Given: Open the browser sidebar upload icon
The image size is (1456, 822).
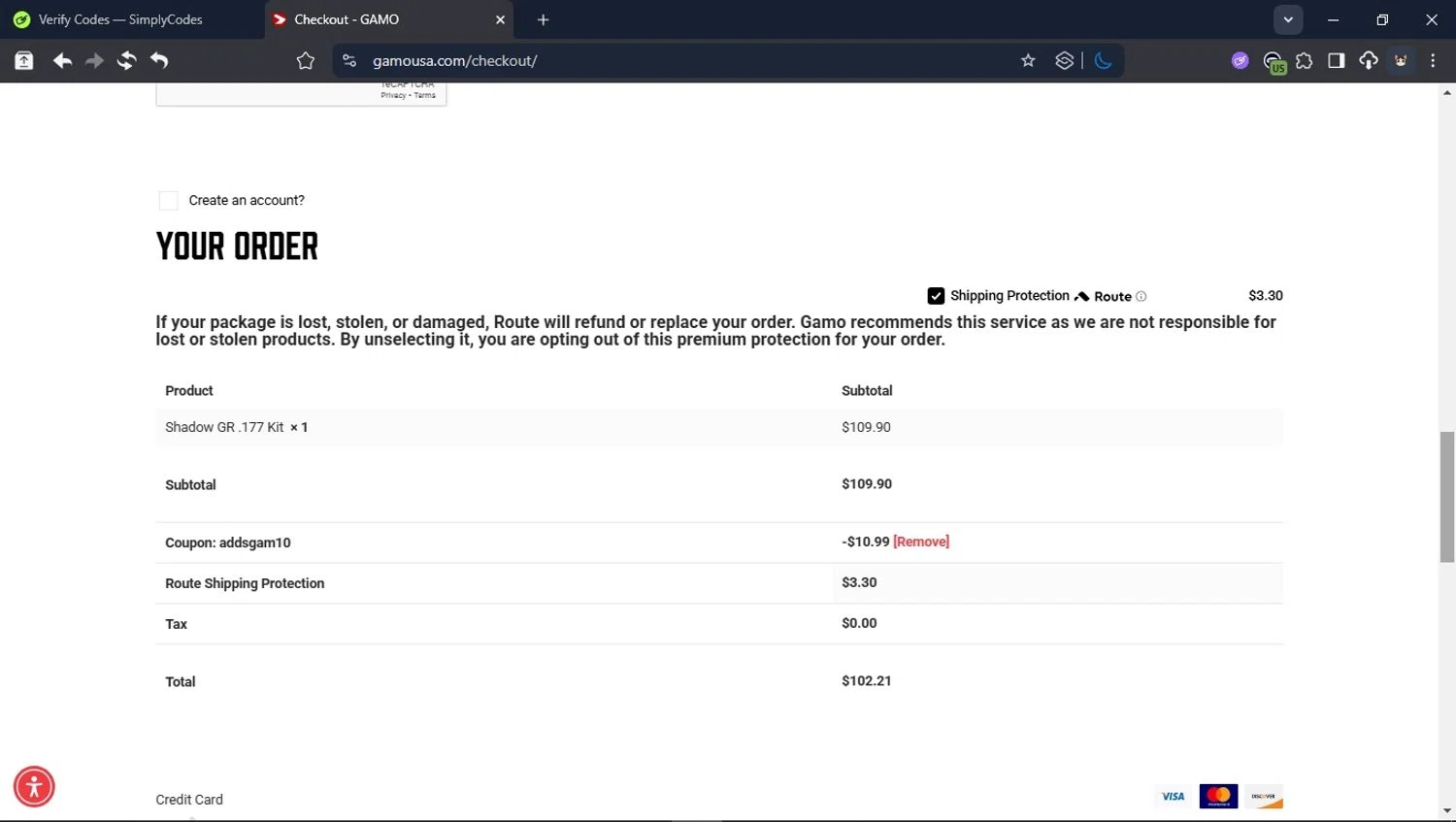Looking at the screenshot, I should click(x=24, y=60).
